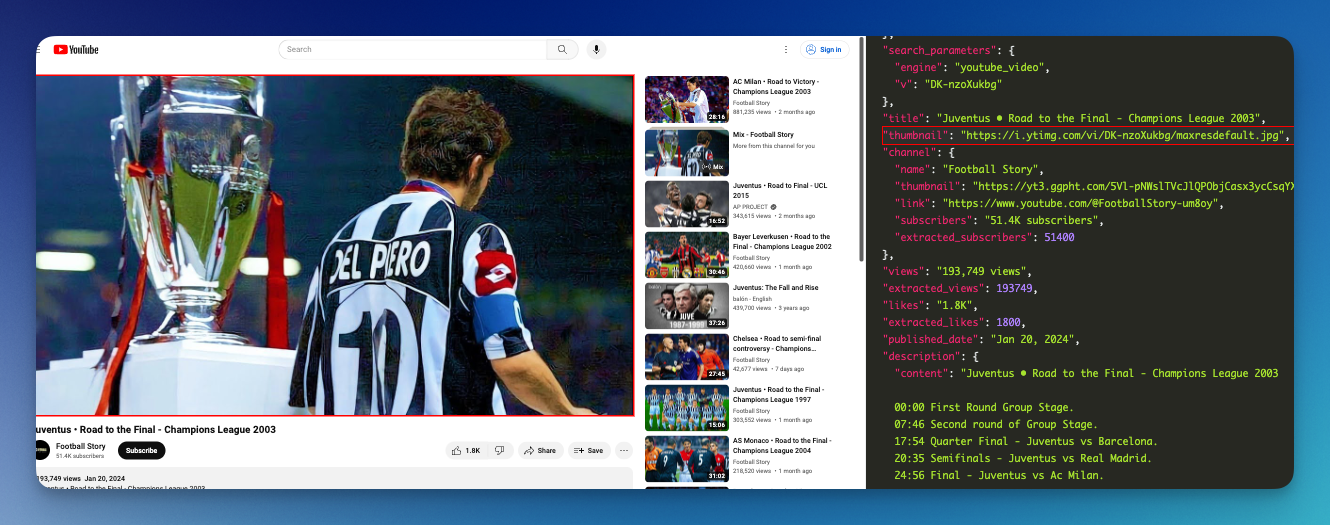
Task: Click the "engine": "youtube_video" line
Action: coord(972,67)
